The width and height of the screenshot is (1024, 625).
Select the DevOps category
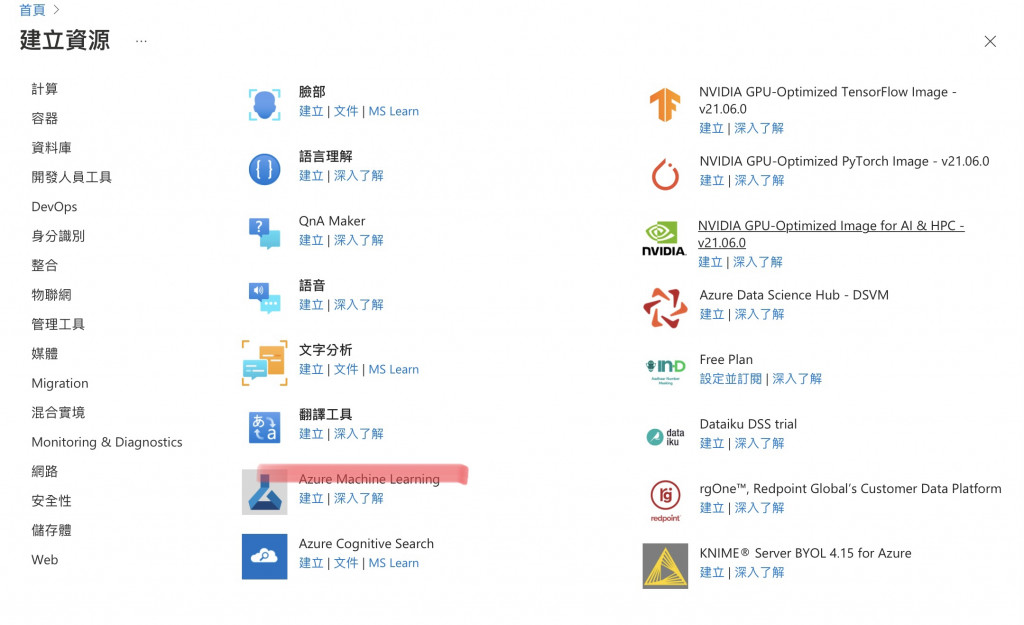(x=54, y=206)
